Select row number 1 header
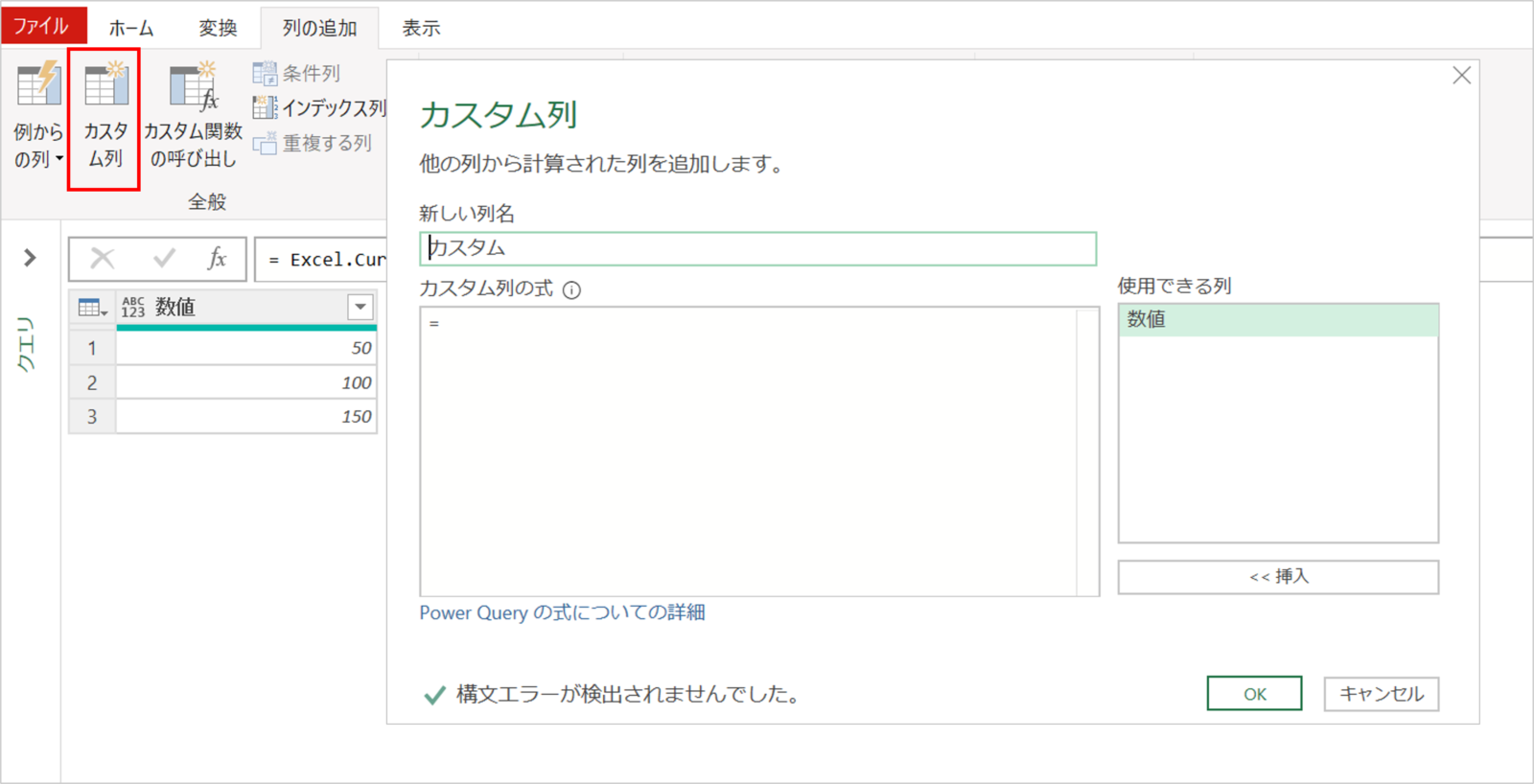 point(92,348)
